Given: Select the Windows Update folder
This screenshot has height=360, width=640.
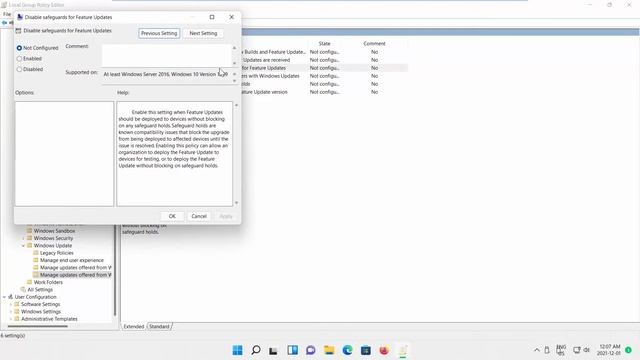Looking at the screenshot, I should click(x=53, y=246).
